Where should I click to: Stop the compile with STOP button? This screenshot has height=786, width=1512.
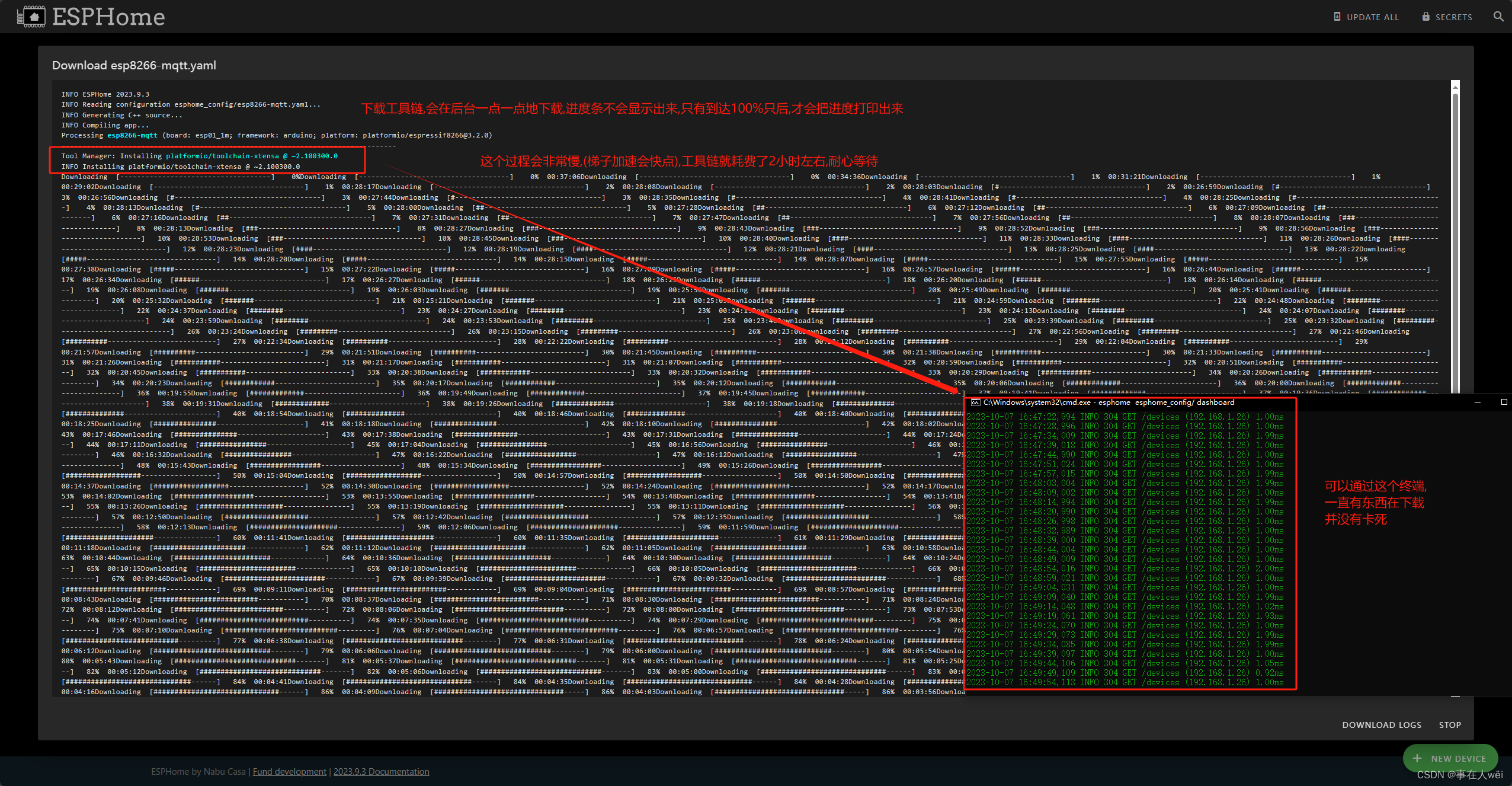click(x=1450, y=724)
